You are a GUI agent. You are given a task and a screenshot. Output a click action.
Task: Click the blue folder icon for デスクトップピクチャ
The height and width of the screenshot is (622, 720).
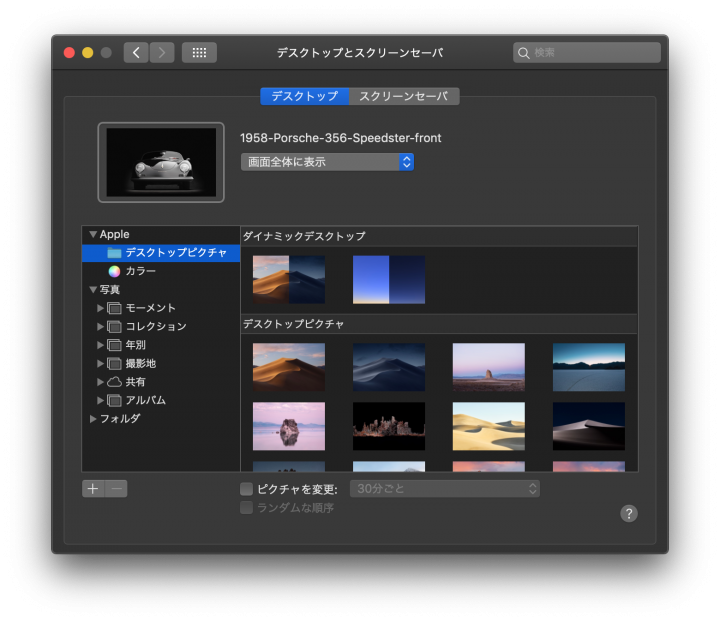tap(114, 253)
